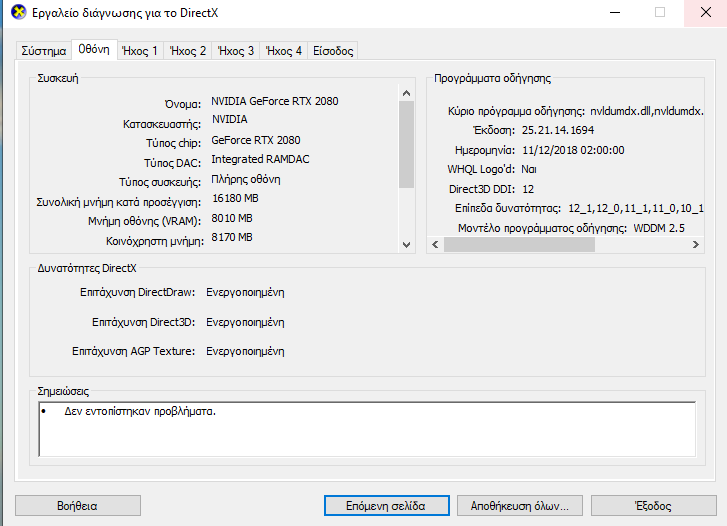Go to the Ήχος 3 tab
Screen dimensions: 727x526
click(x=236, y=51)
